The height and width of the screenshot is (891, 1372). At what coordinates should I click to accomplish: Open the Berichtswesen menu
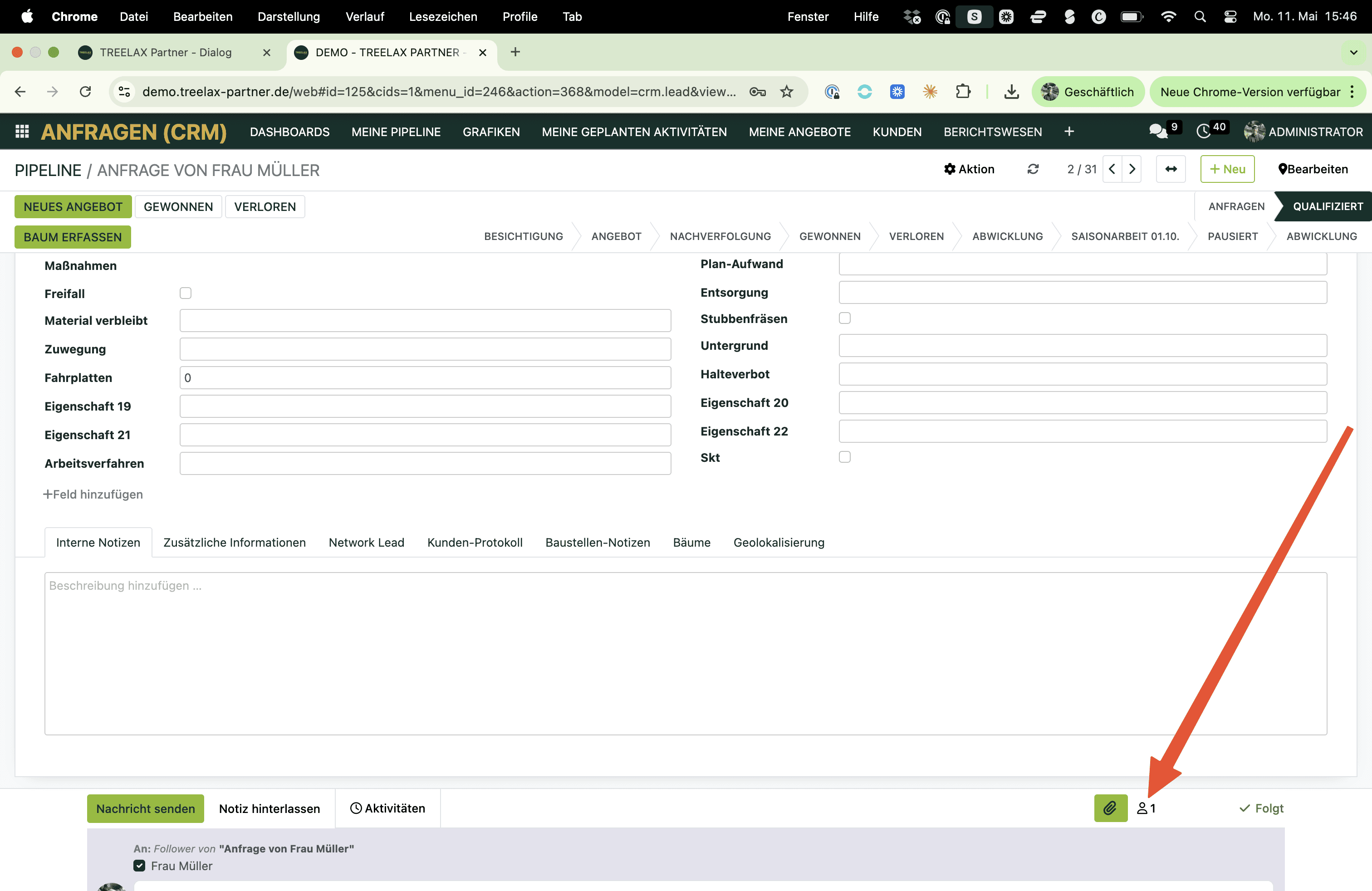click(x=992, y=132)
